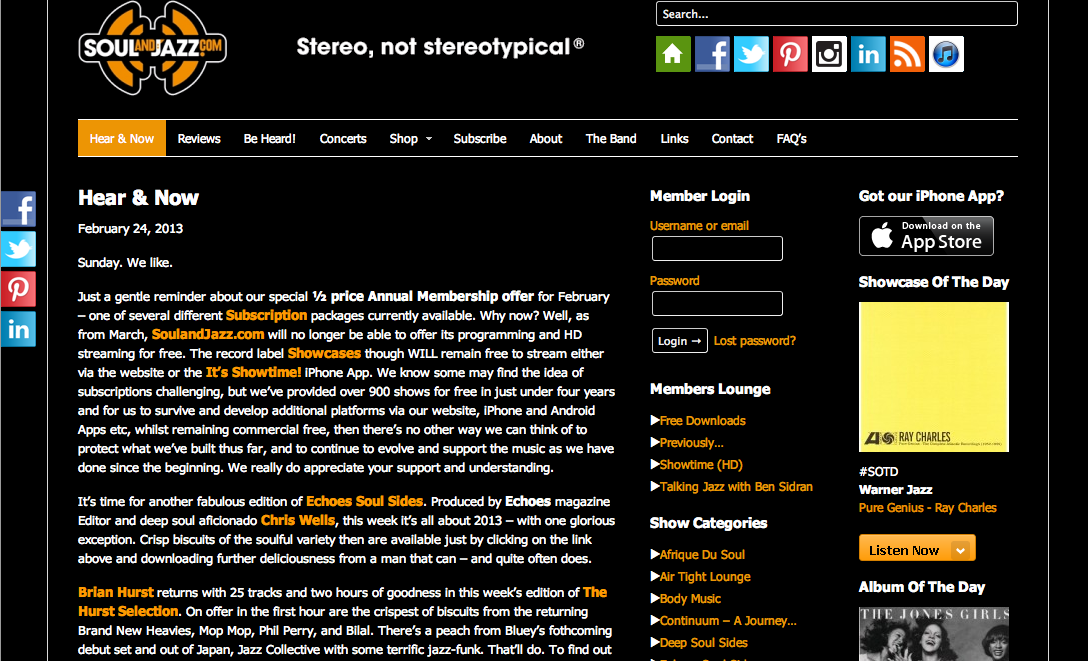Click the iTunes music note icon
Viewport: 1088px width, 661px height.
coord(946,54)
